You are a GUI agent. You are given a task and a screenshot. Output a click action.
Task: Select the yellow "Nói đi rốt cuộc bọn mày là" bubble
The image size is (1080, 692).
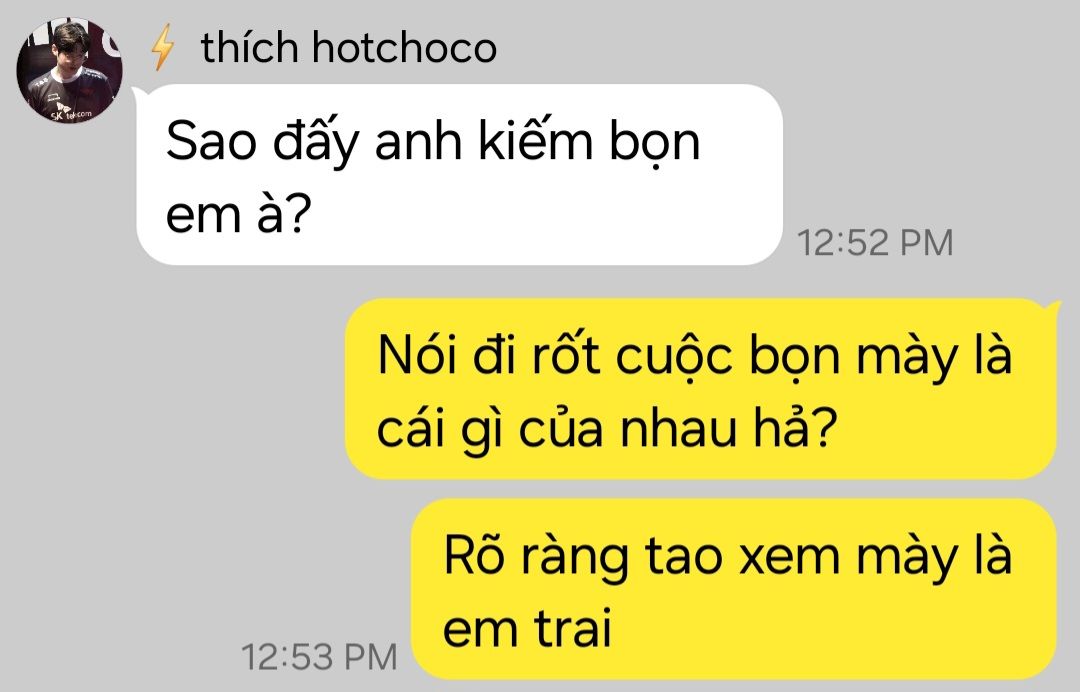point(700,388)
